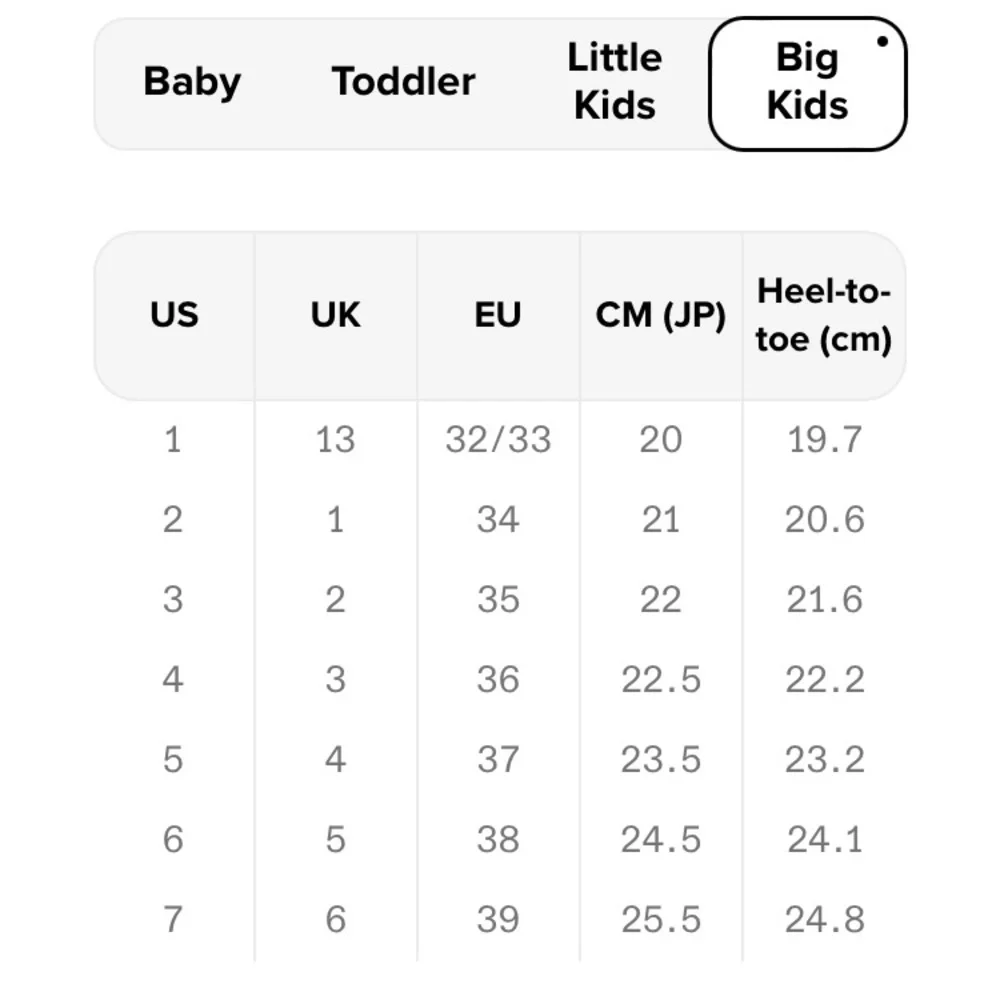This screenshot has height=1000, width=1000.
Task: Select the Big Kids tab
Action: click(807, 84)
